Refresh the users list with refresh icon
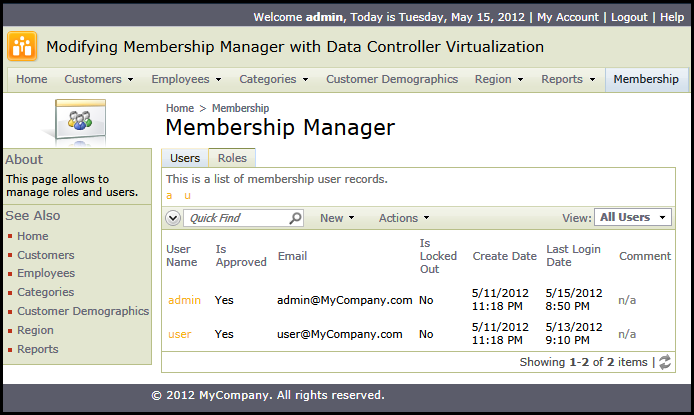The width and height of the screenshot is (694, 415). tap(665, 362)
